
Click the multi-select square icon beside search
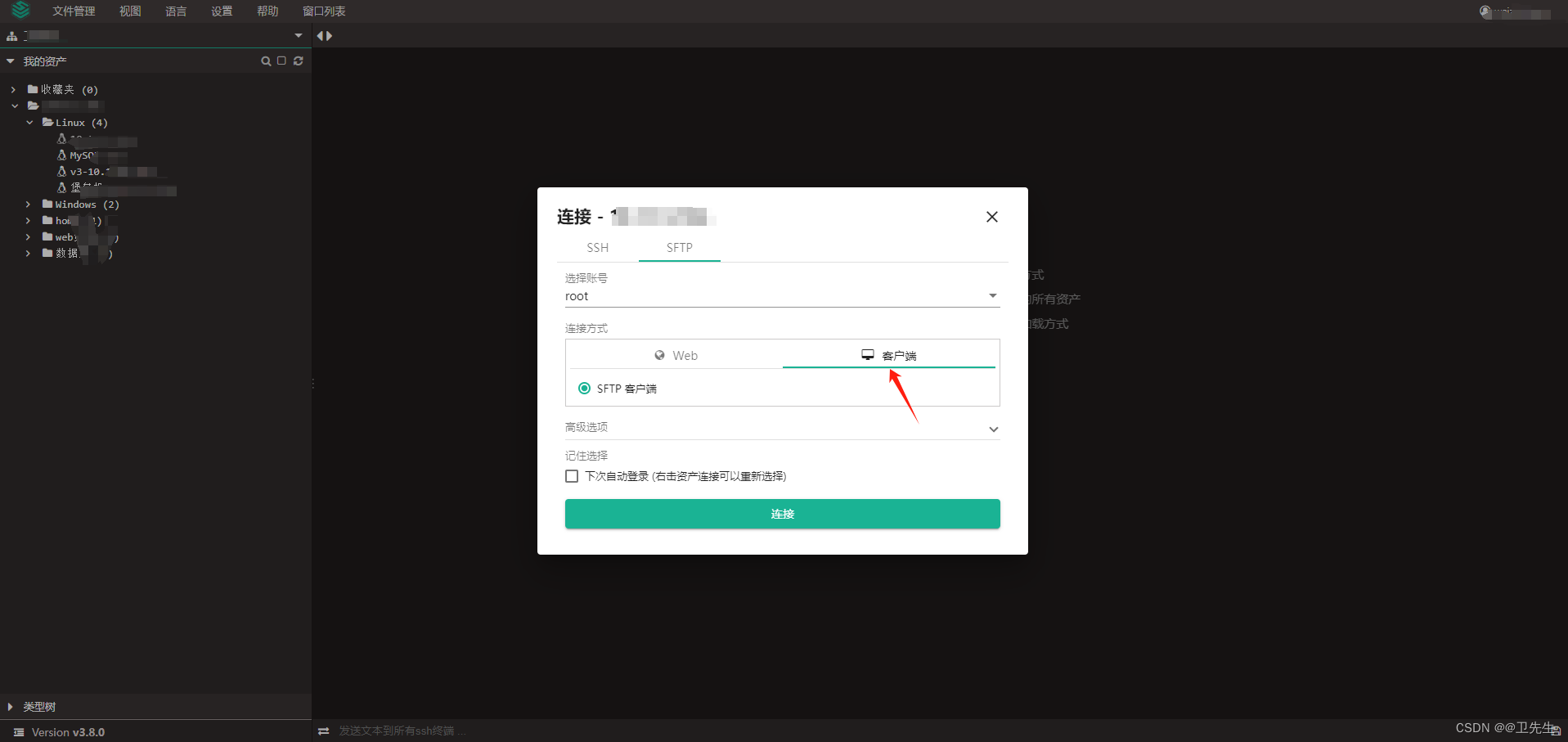(281, 61)
